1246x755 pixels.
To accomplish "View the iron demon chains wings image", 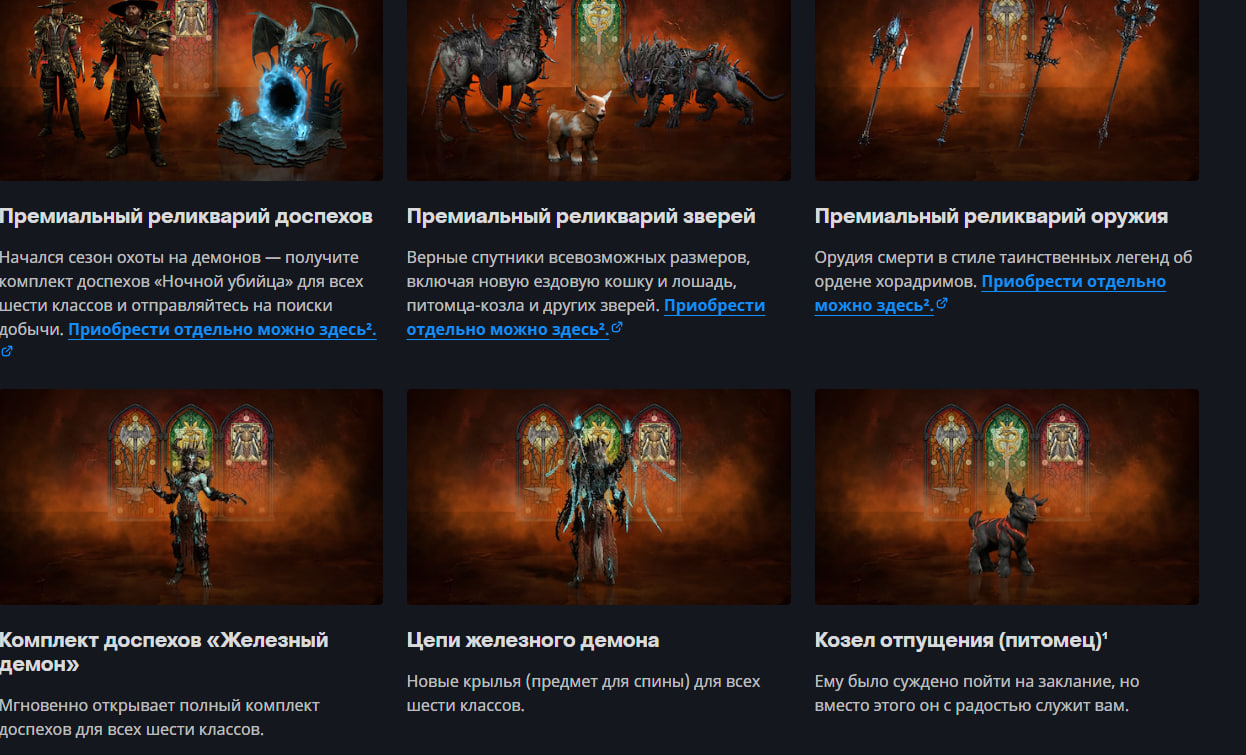I will [598, 497].
